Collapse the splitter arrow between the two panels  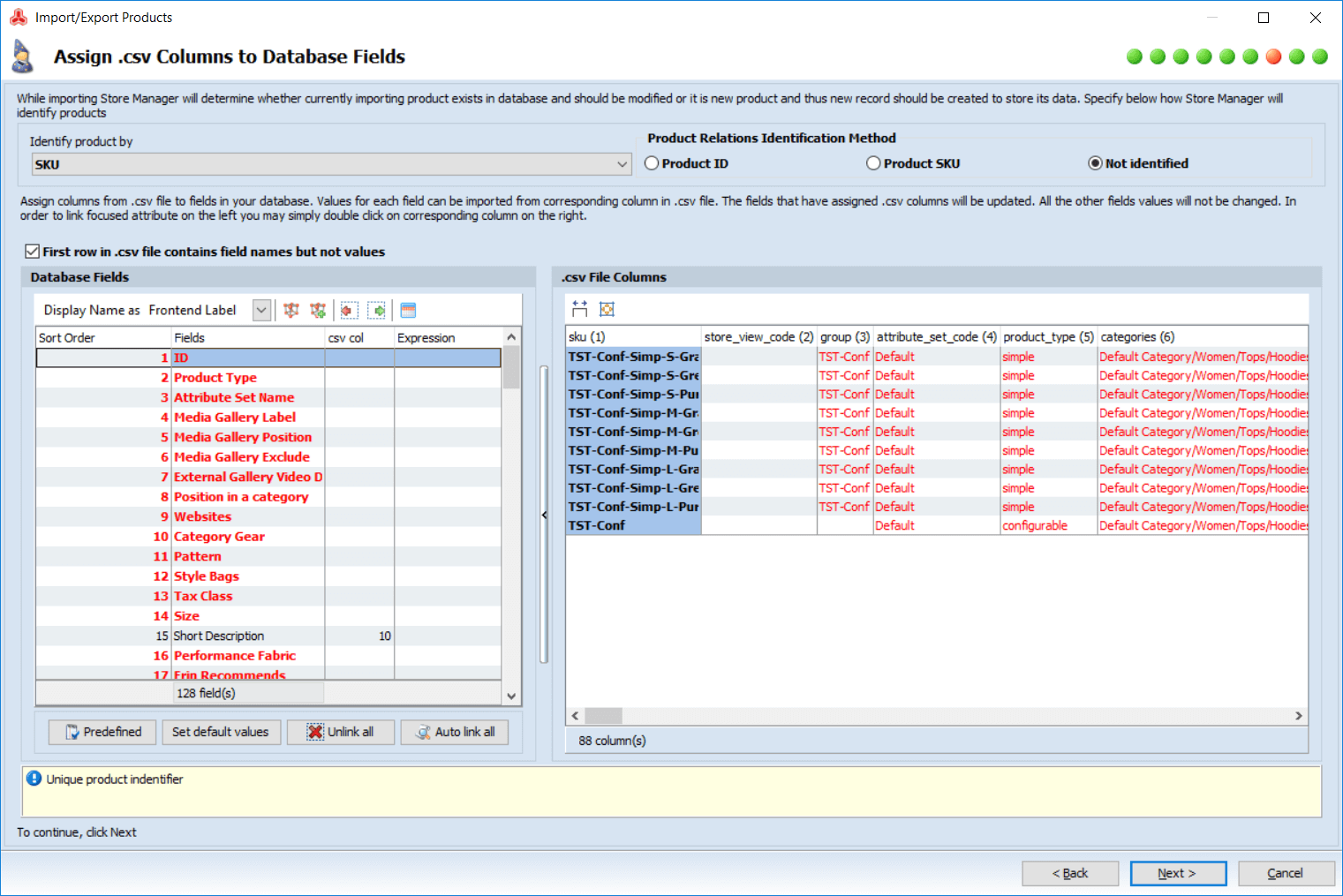544,515
